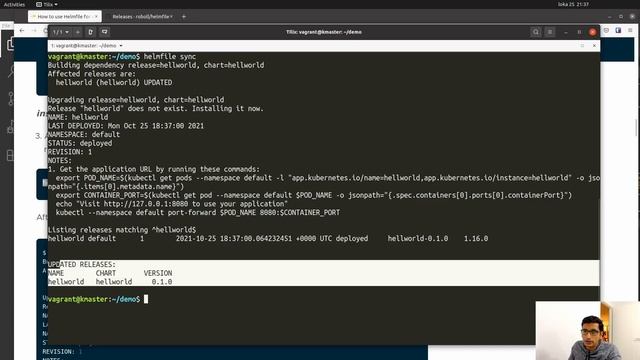Close the vagrant@kmaster terminal pane

(x=594, y=46)
